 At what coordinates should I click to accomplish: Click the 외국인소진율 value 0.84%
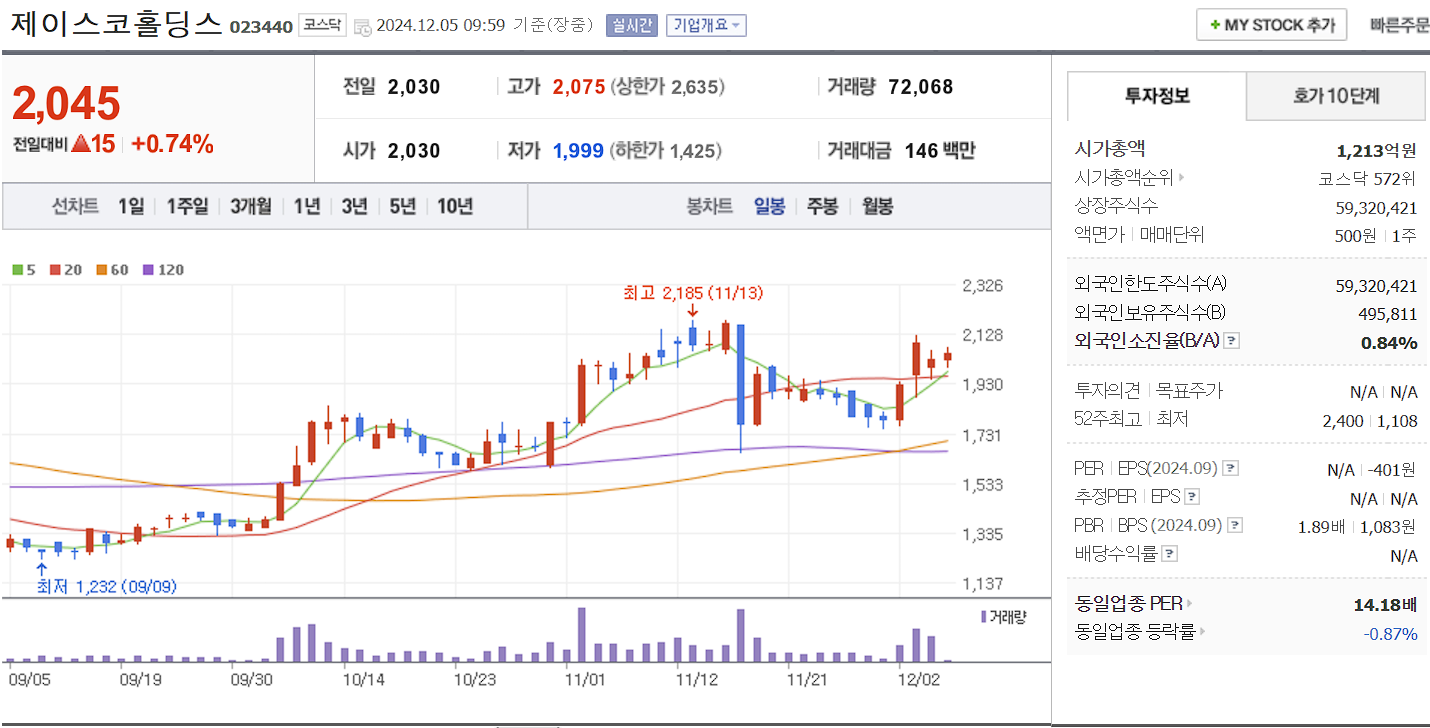(1389, 342)
